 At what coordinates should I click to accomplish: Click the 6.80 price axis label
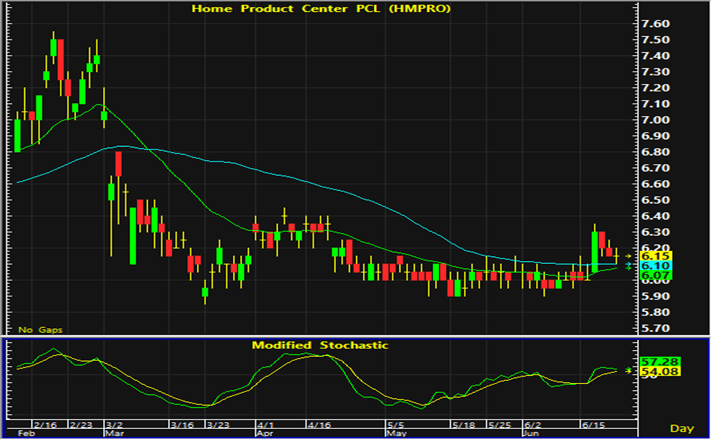655,152
